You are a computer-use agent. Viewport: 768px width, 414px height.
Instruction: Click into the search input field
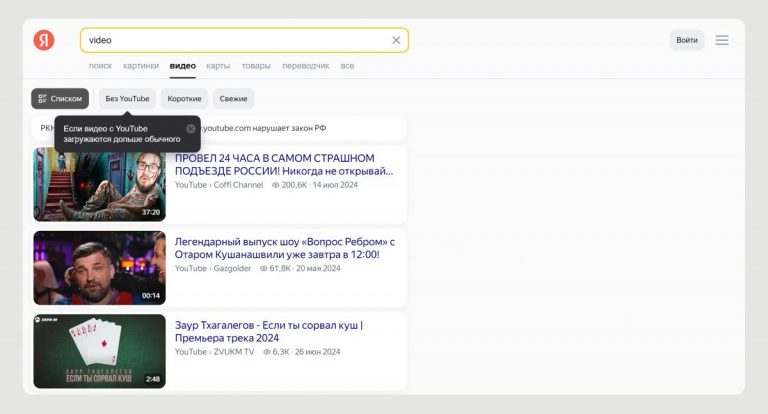(x=230, y=40)
